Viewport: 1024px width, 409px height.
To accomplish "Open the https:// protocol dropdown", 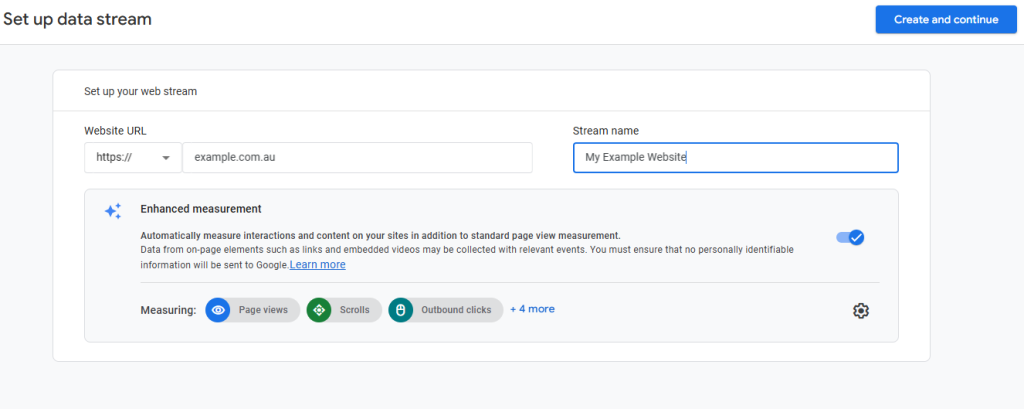I will tap(133, 157).
